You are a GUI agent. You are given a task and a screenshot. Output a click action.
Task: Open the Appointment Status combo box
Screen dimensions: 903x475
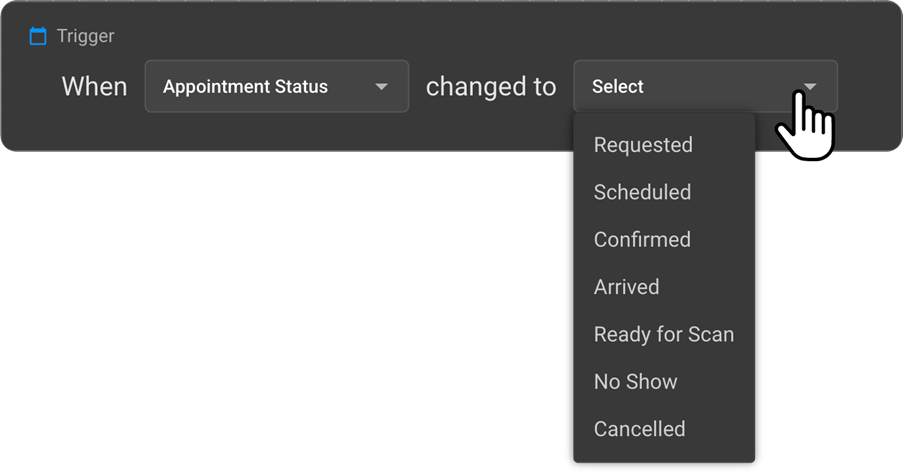276,87
